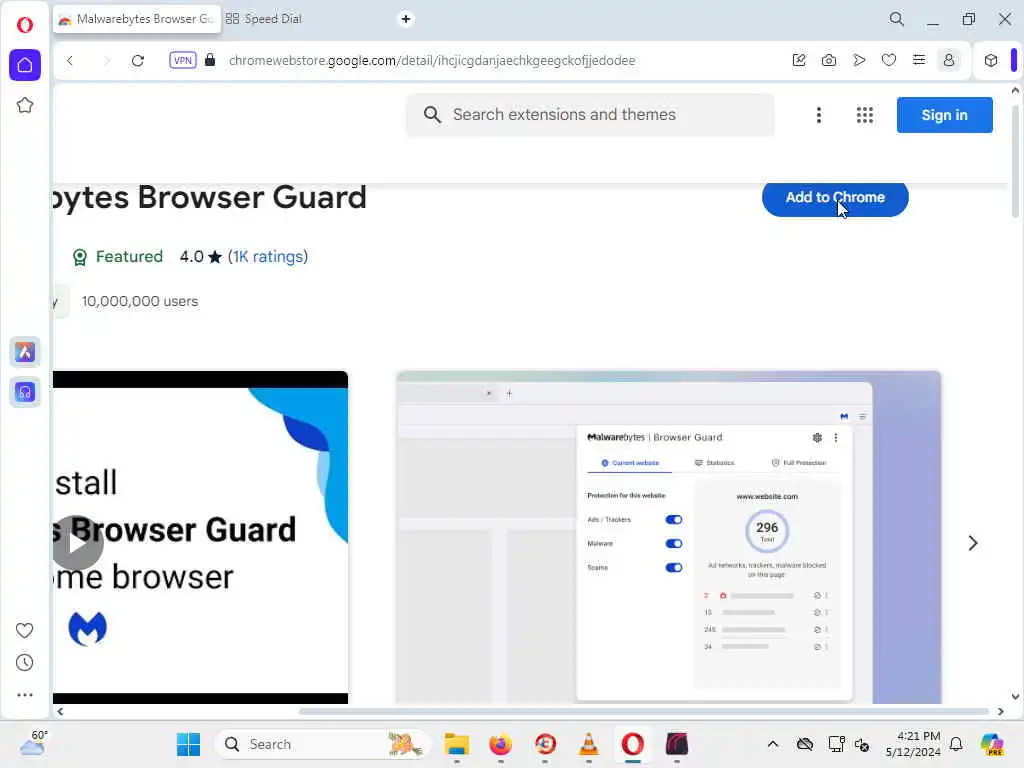This screenshot has height=768, width=1024.
Task: Open a new tab with plus button
Action: point(406,19)
